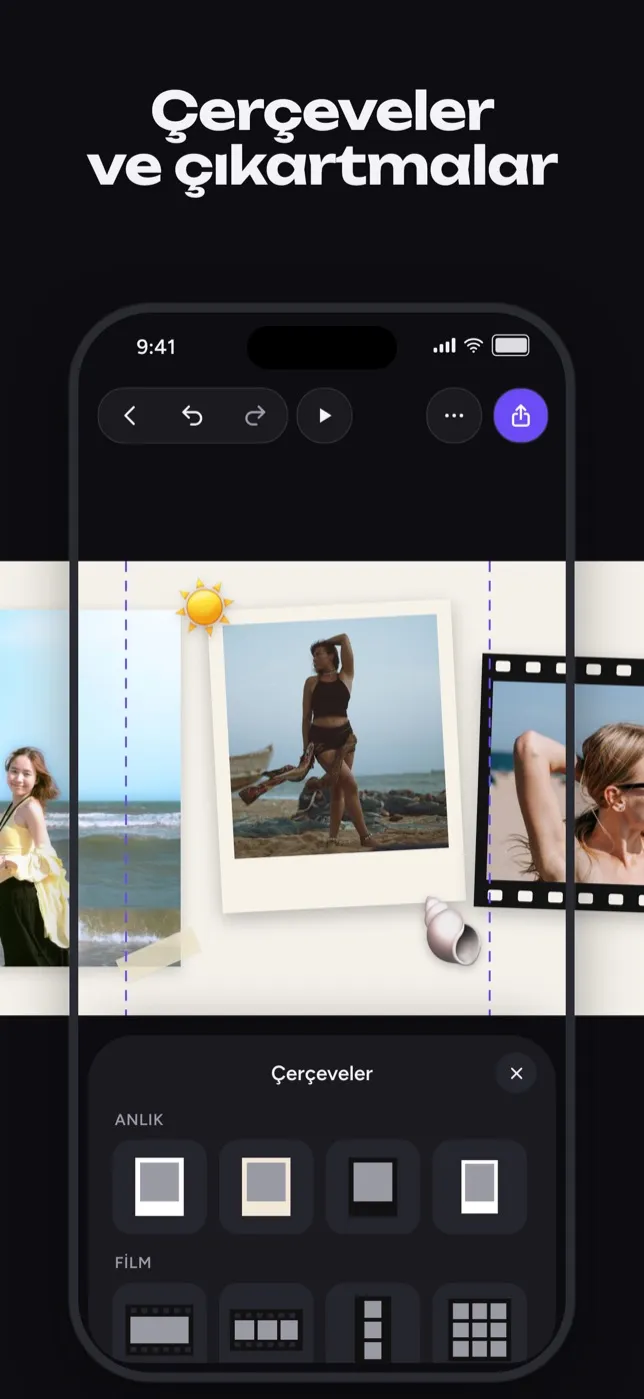Select the contact sheet grid frame

pos(480,1326)
